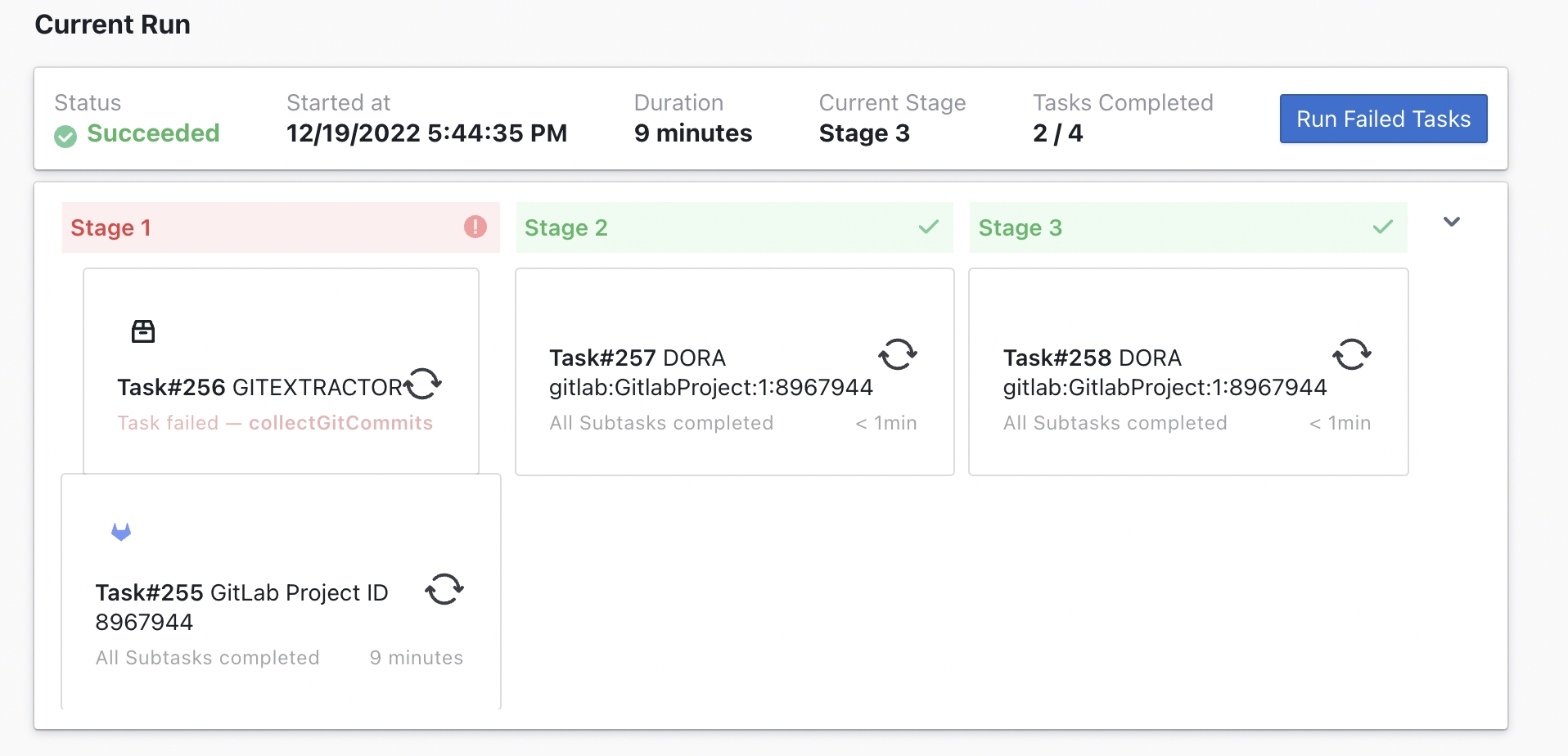Viewport: 1568px width, 756px height.
Task: Select the Stage 2 header
Action: coord(566,228)
